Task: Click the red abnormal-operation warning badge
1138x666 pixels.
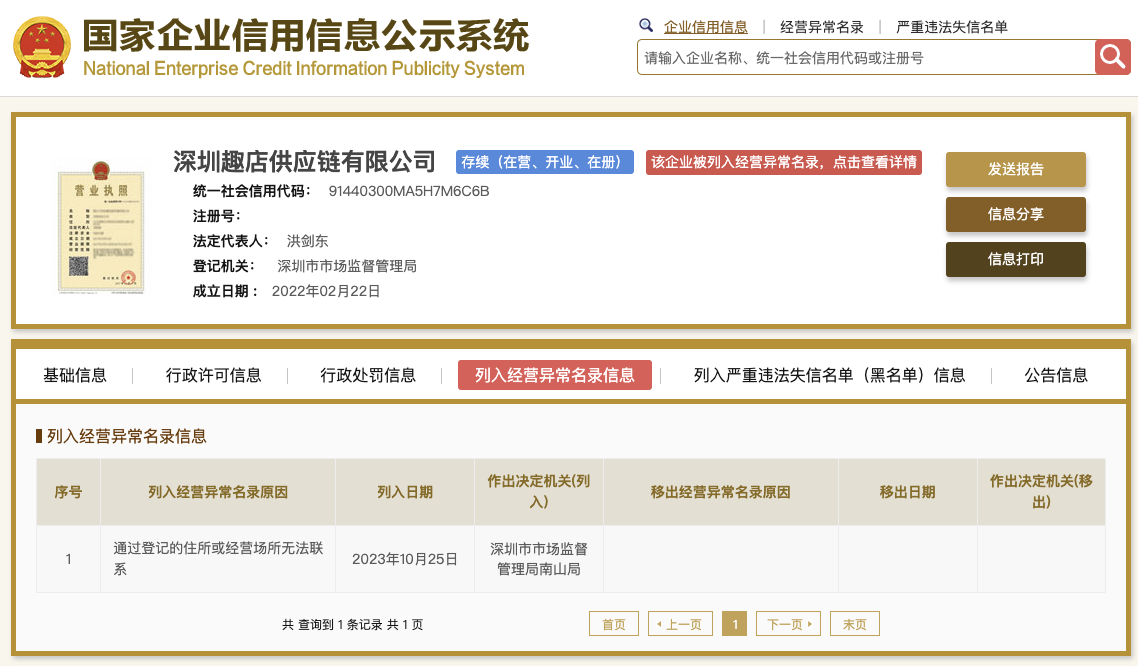Action: [784, 162]
